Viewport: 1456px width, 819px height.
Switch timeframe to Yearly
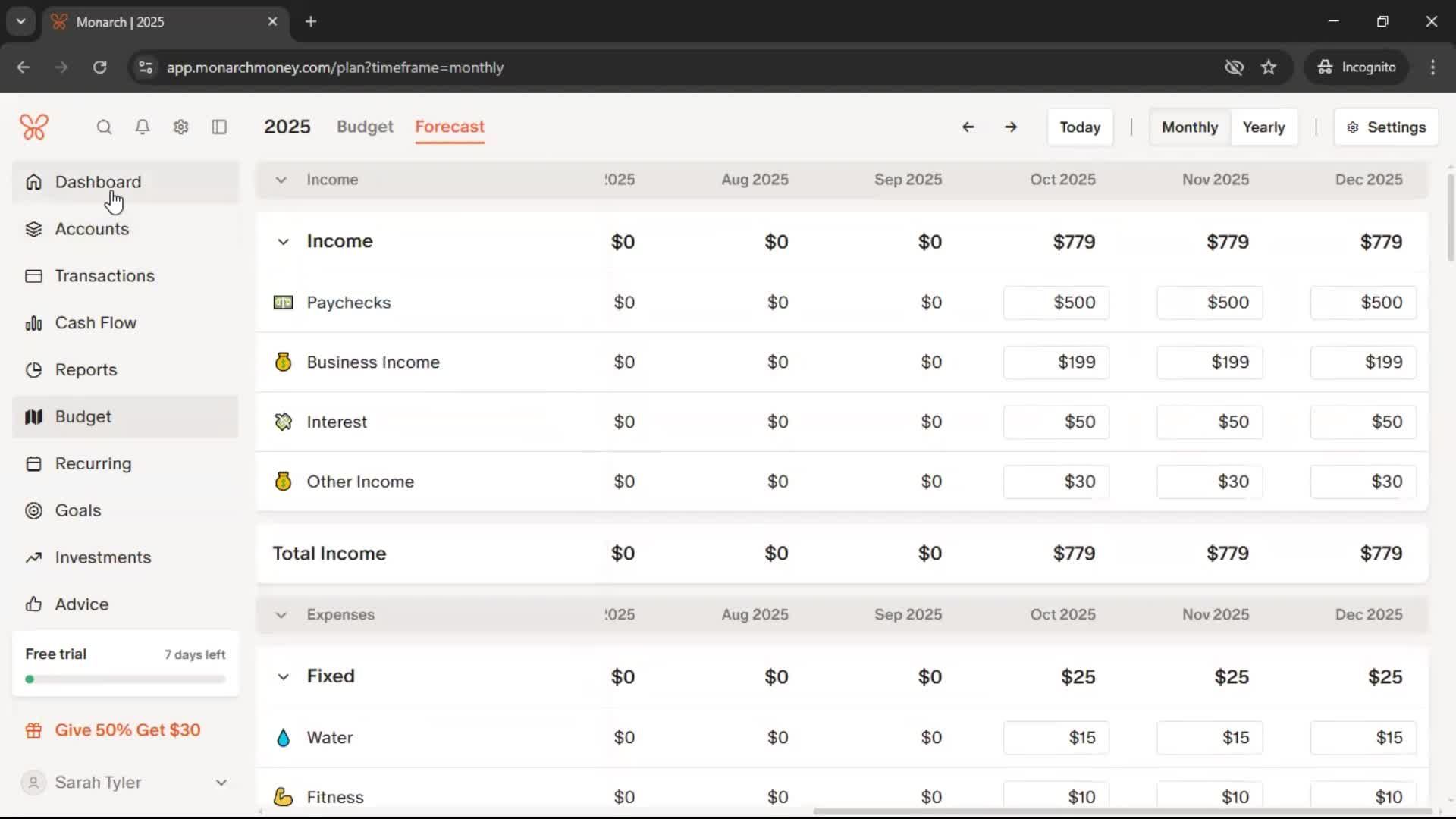[1263, 127]
